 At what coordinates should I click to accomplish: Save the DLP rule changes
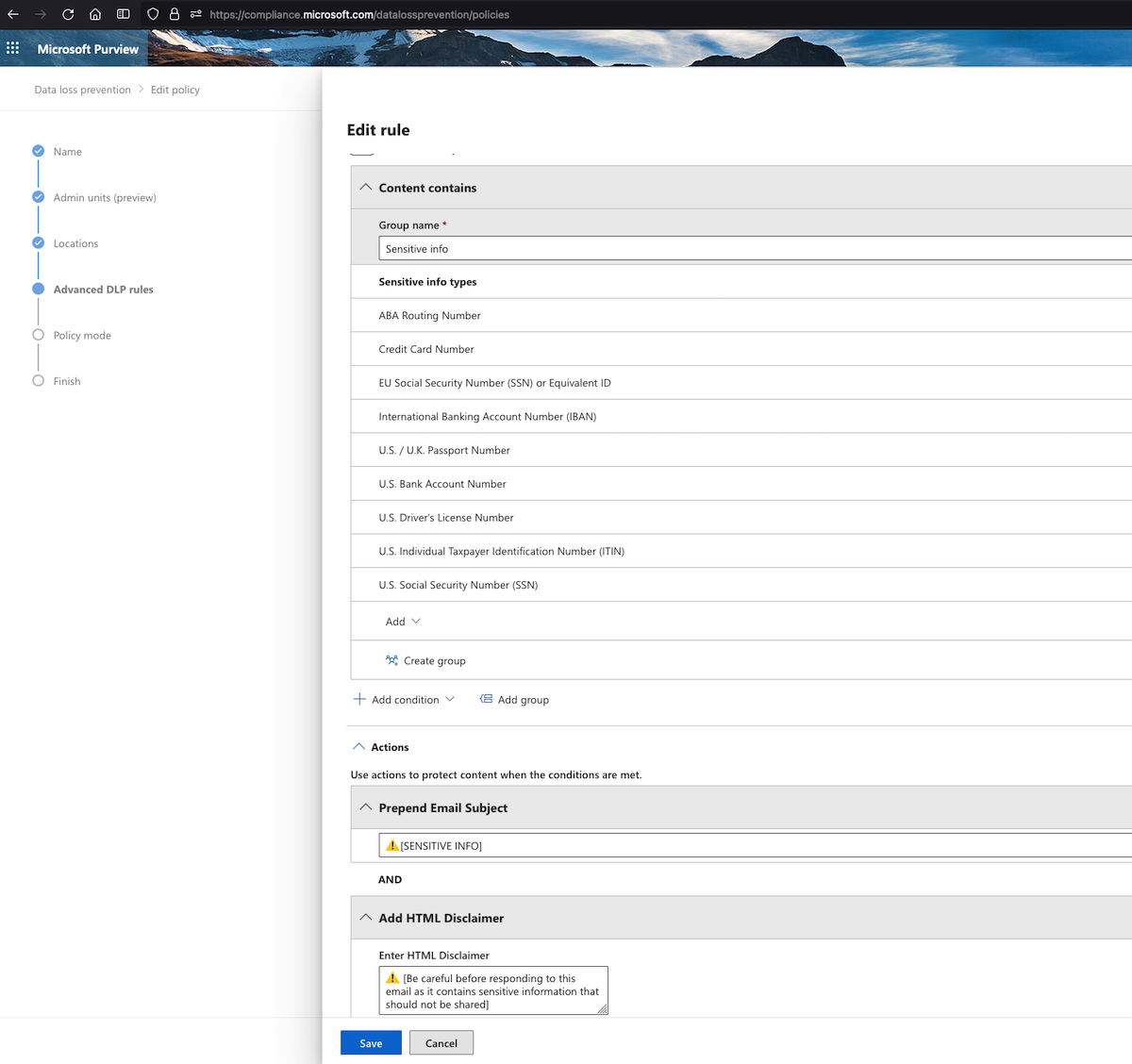(370, 1042)
